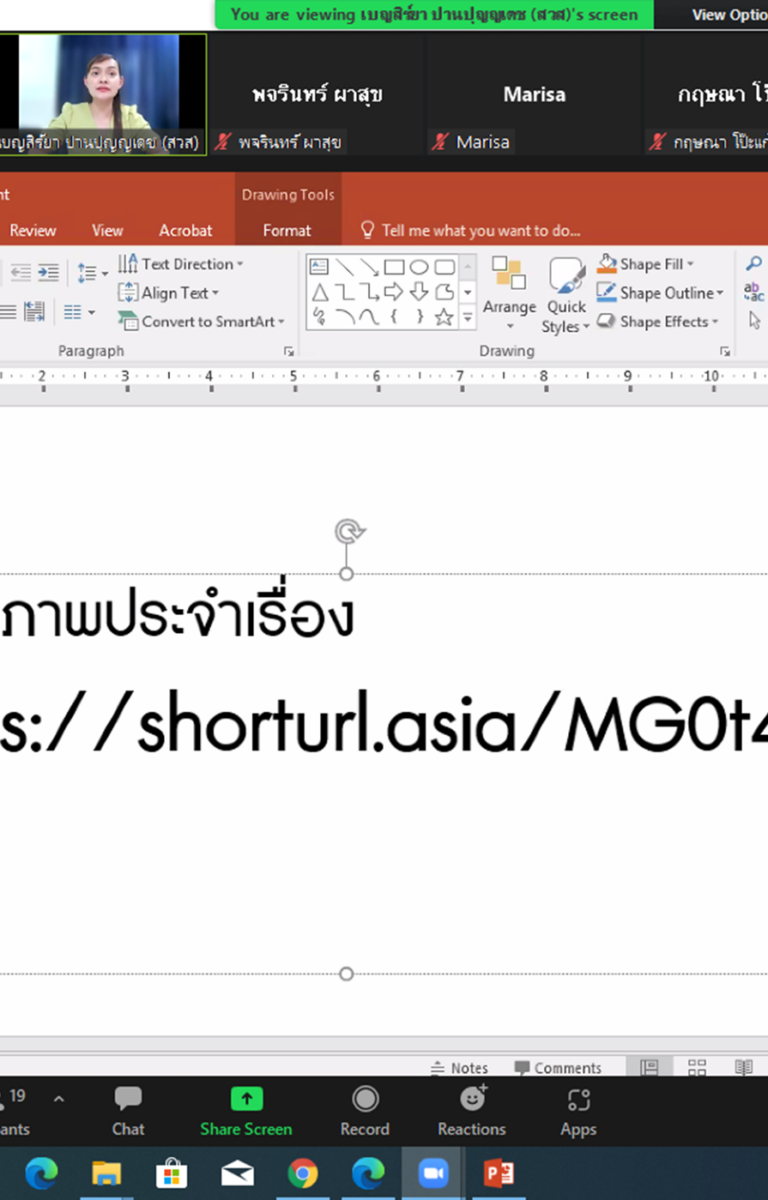Viewport: 768px width, 1200px height.
Task: Open Zoom View Options menu
Action: (x=730, y=15)
